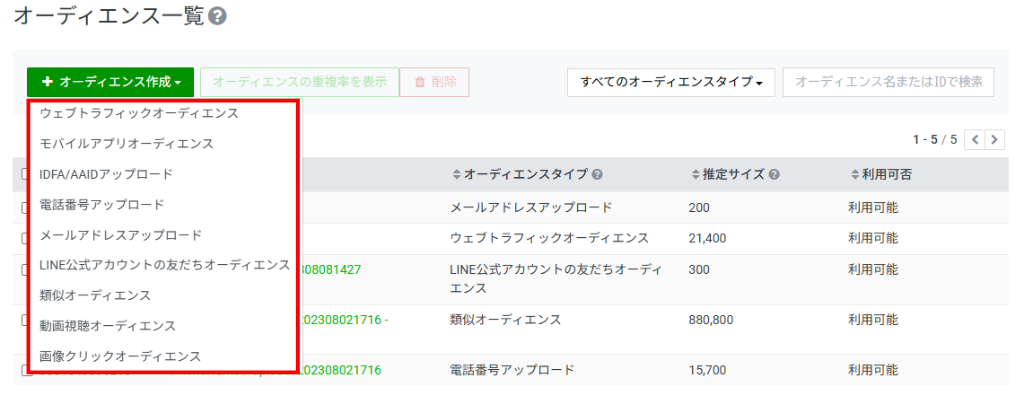Click メールアドレスアップロード type cell in table

pos(532,208)
